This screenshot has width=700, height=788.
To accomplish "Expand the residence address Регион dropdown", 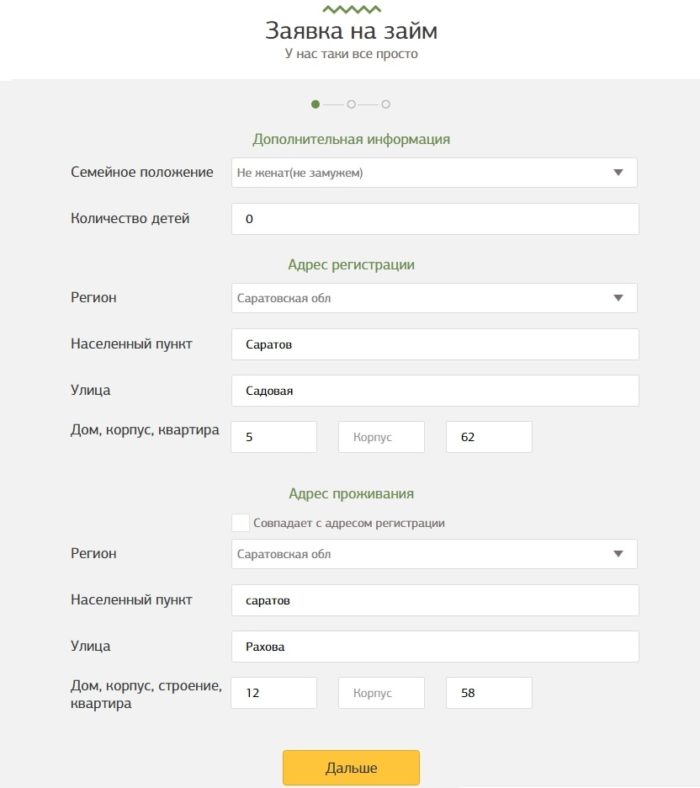I will click(x=434, y=554).
